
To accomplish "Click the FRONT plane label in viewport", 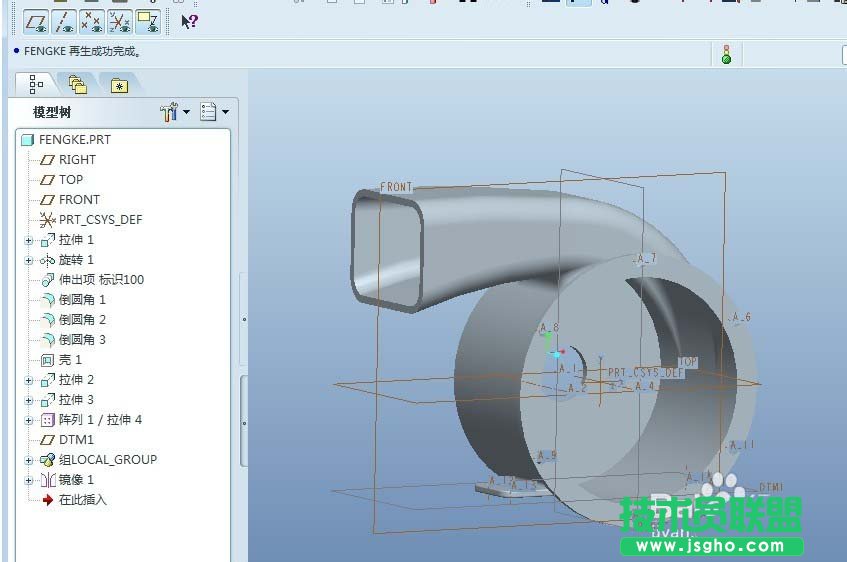I will 396,187.
